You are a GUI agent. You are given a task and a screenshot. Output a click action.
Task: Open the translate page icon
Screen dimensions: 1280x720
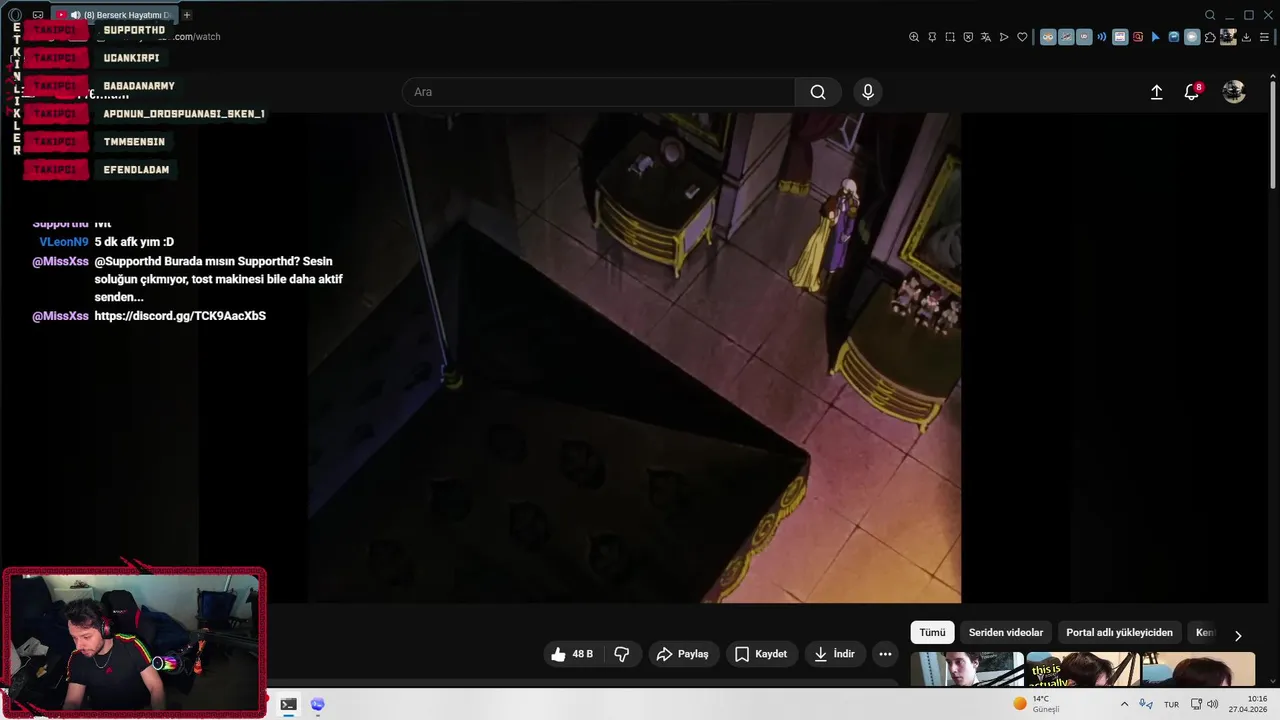click(986, 37)
